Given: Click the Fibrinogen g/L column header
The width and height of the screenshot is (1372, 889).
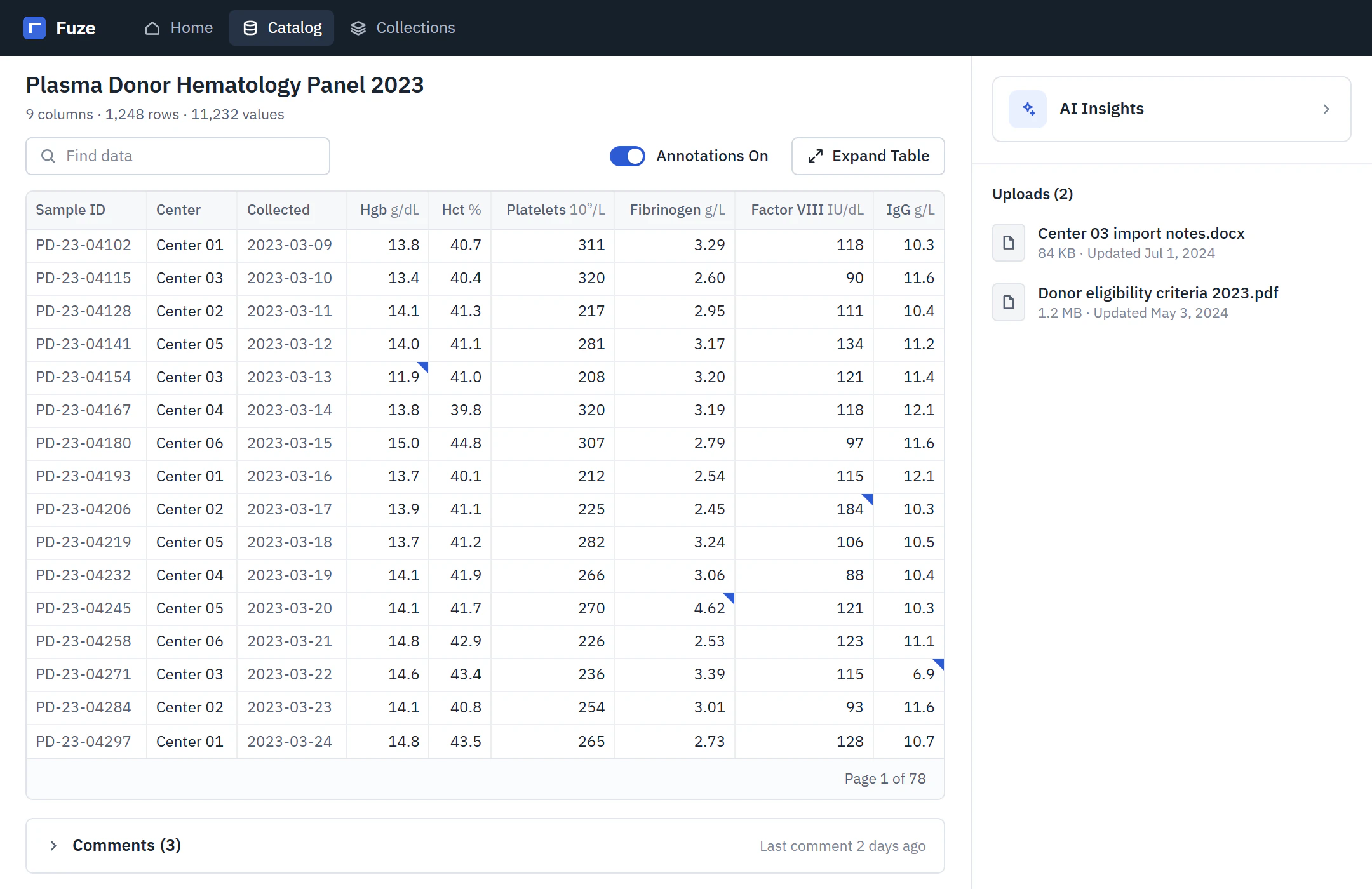Looking at the screenshot, I should (x=675, y=210).
